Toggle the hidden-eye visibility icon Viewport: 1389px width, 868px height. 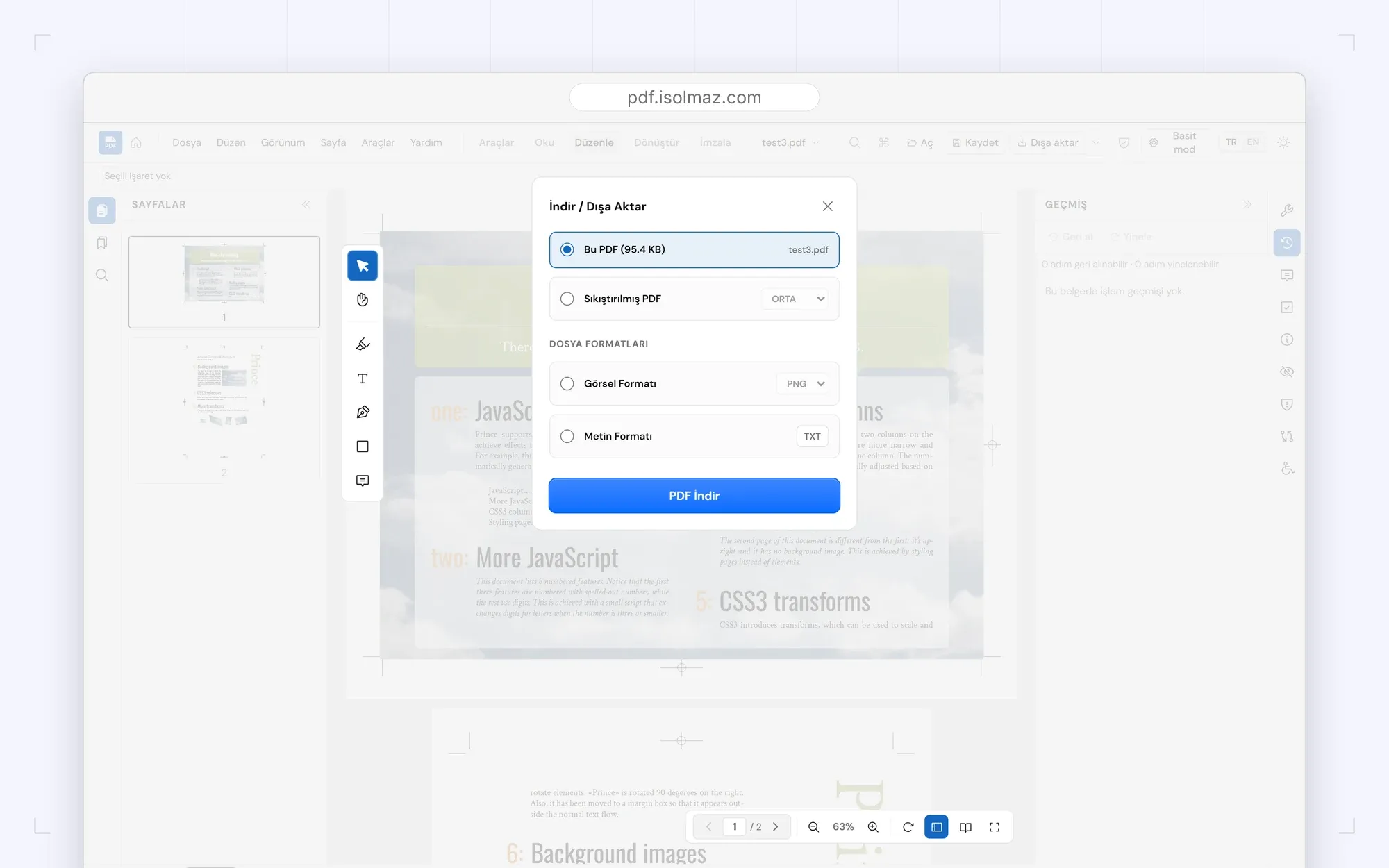coord(1287,372)
